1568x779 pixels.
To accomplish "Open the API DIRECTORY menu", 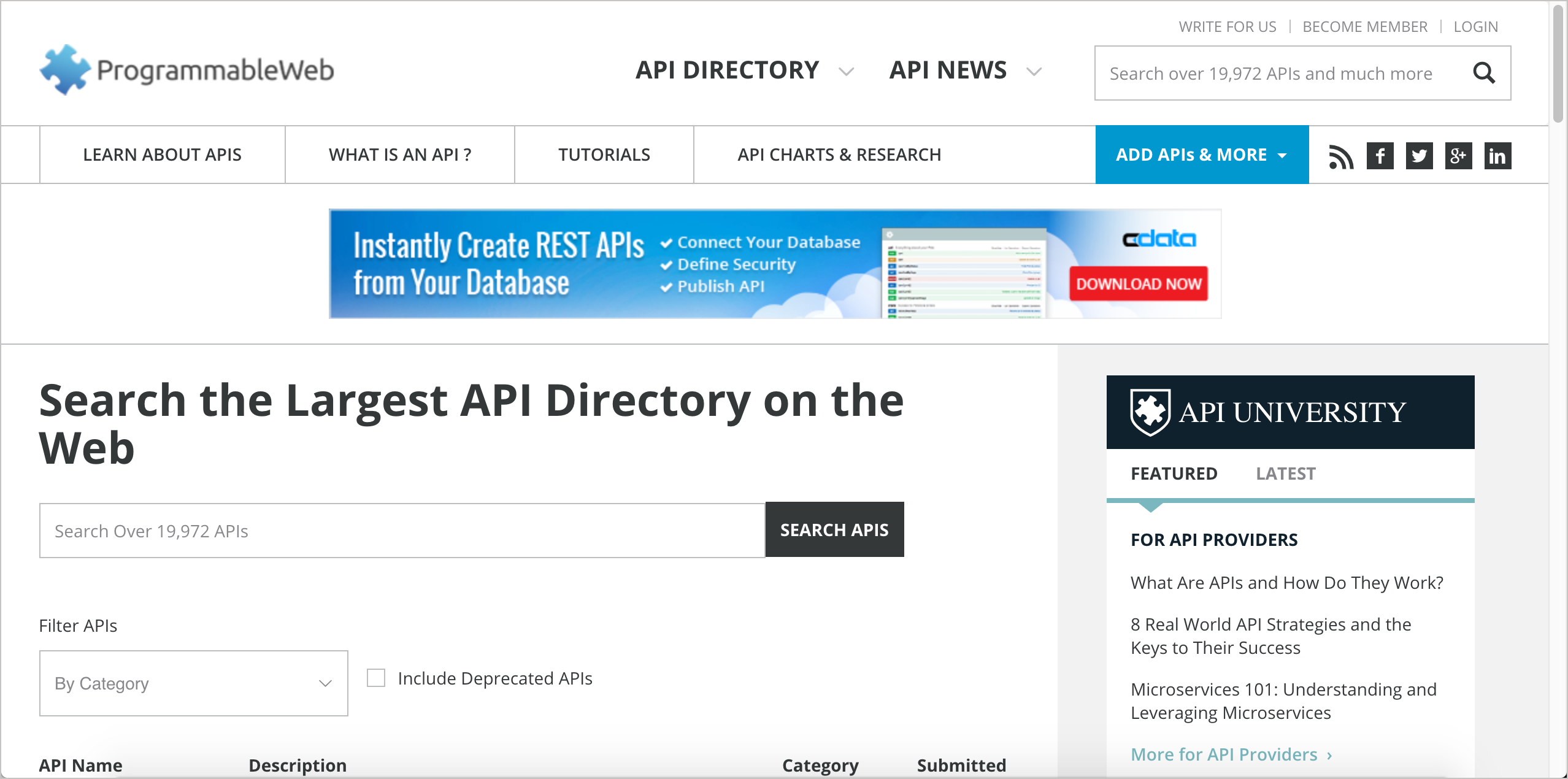I will pyautogui.click(x=728, y=70).
